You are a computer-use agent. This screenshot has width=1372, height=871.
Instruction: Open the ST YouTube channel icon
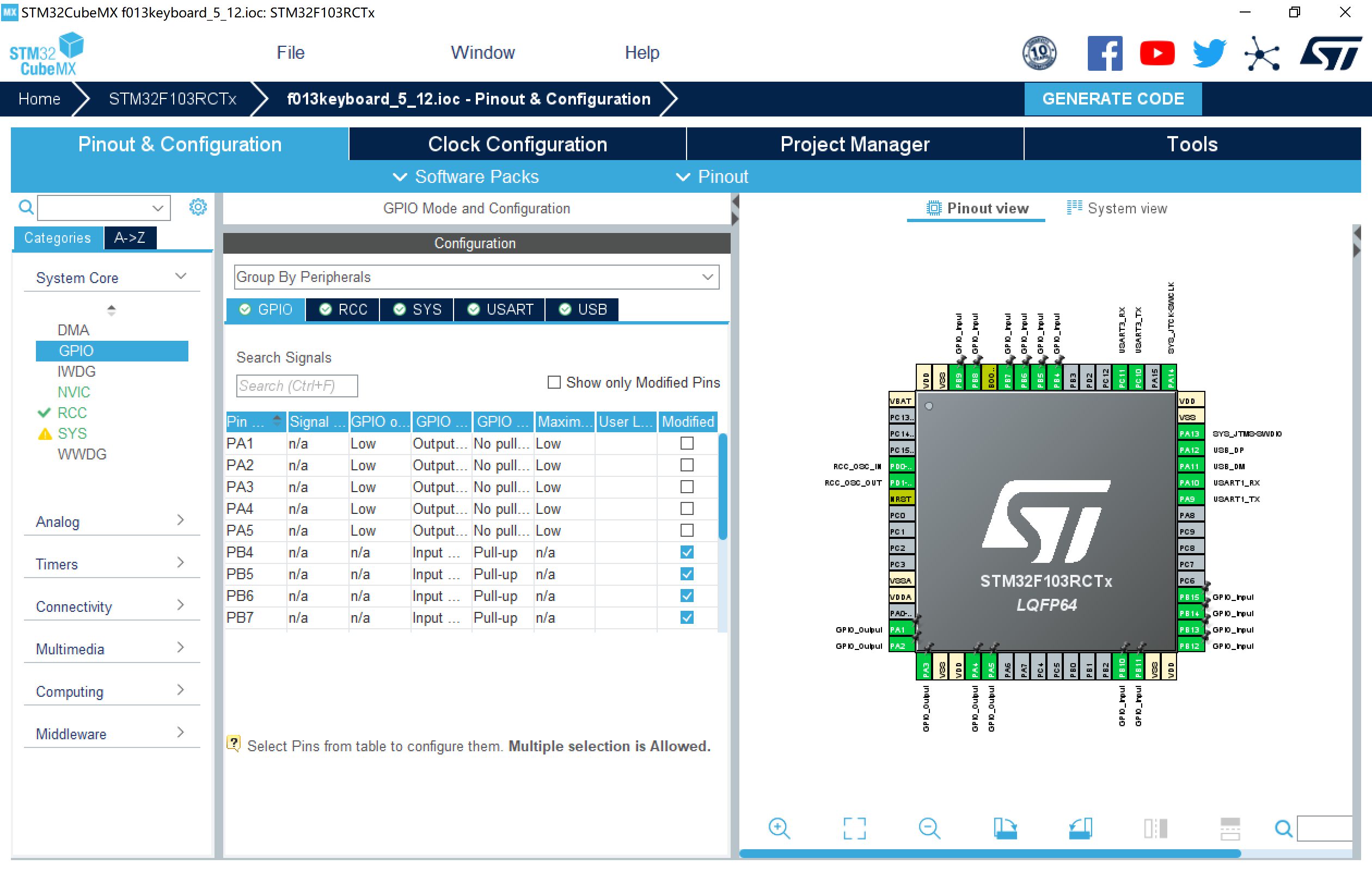click(1156, 53)
